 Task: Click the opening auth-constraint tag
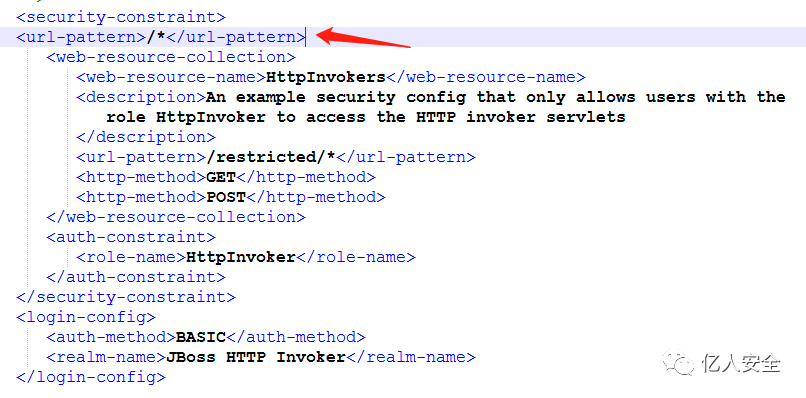pyautogui.click(x=131, y=237)
